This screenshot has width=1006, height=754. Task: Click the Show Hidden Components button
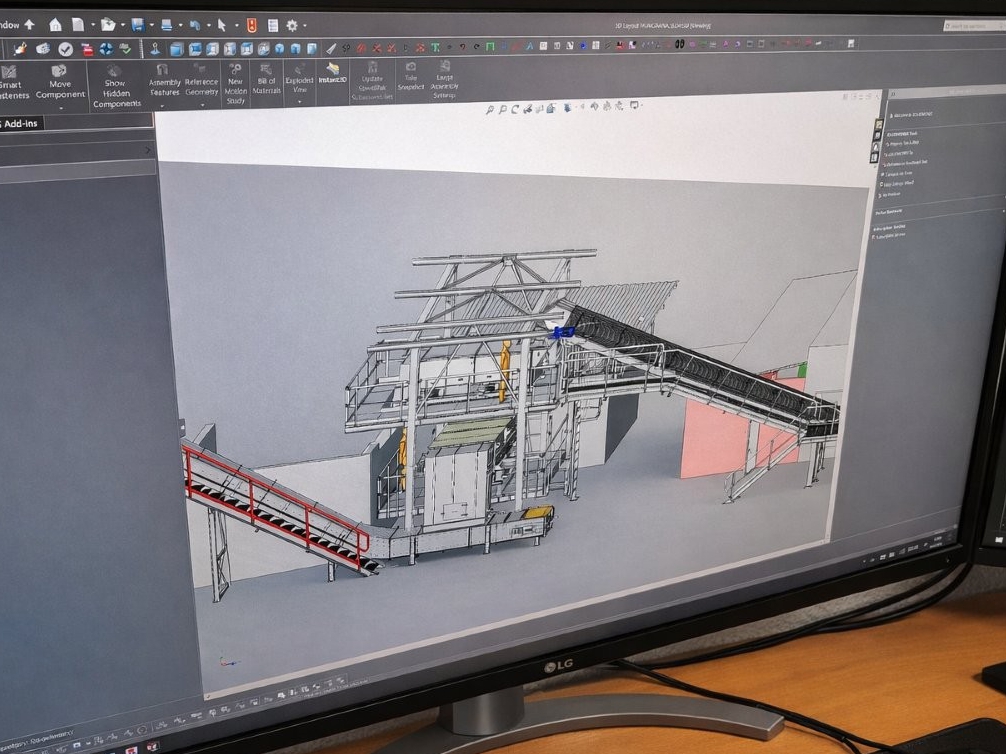116,86
